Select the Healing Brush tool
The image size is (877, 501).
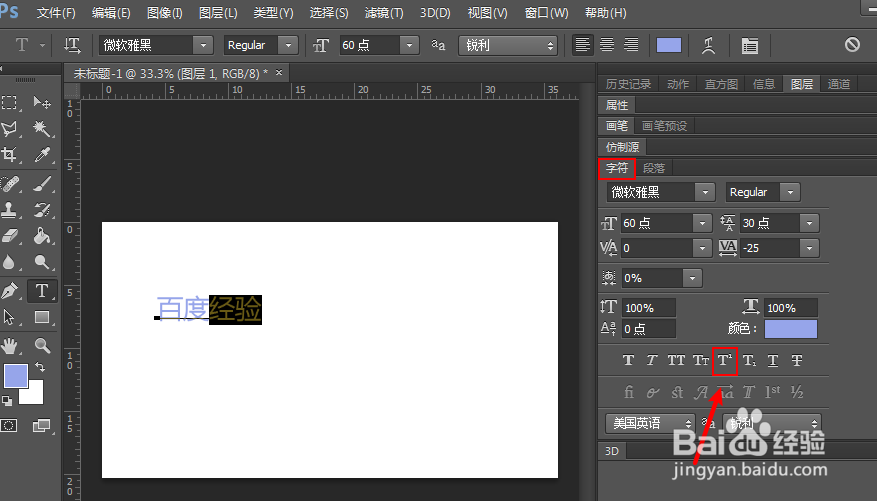click(x=10, y=183)
